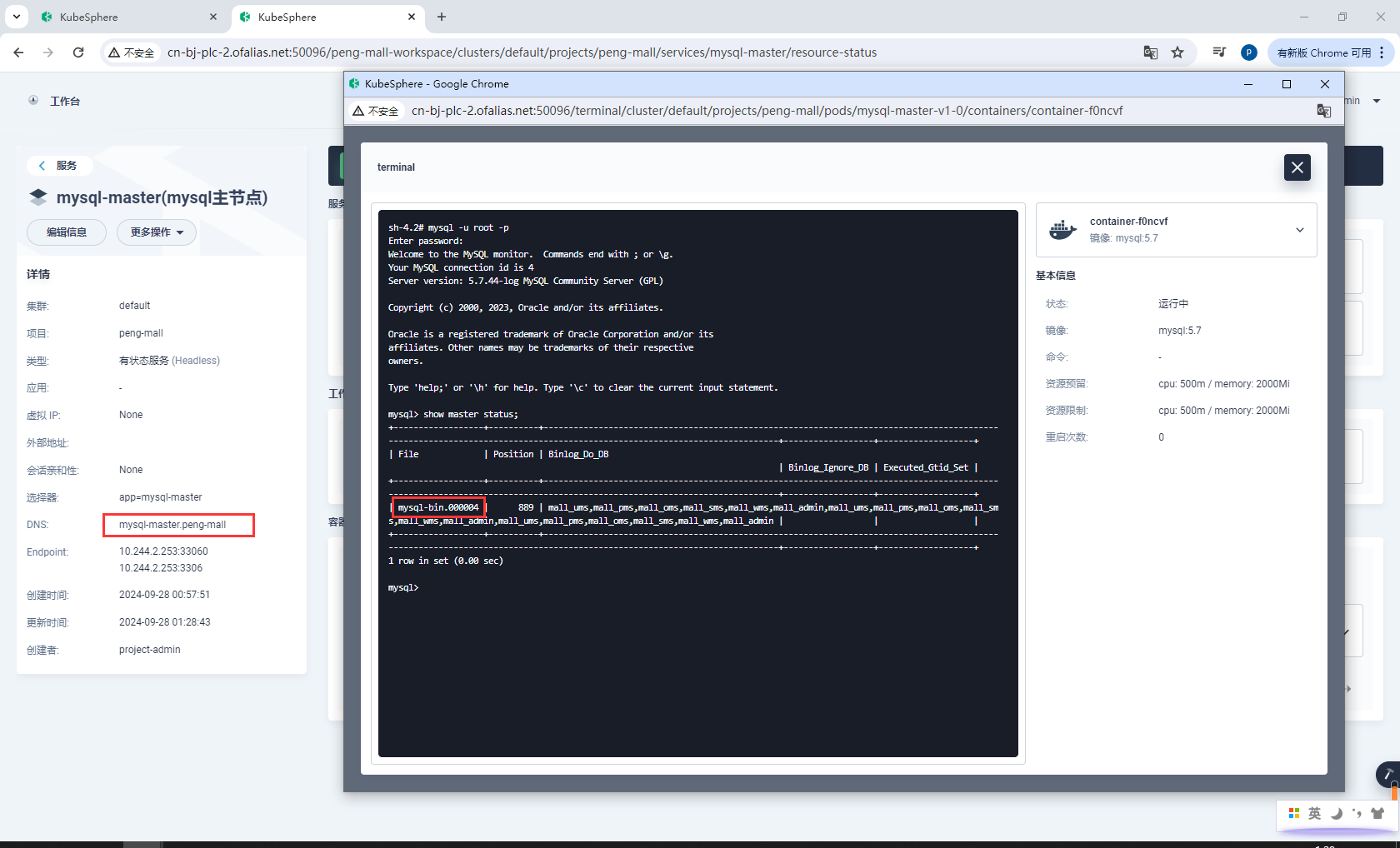Open a new browser tab
1400x848 pixels.
click(442, 17)
